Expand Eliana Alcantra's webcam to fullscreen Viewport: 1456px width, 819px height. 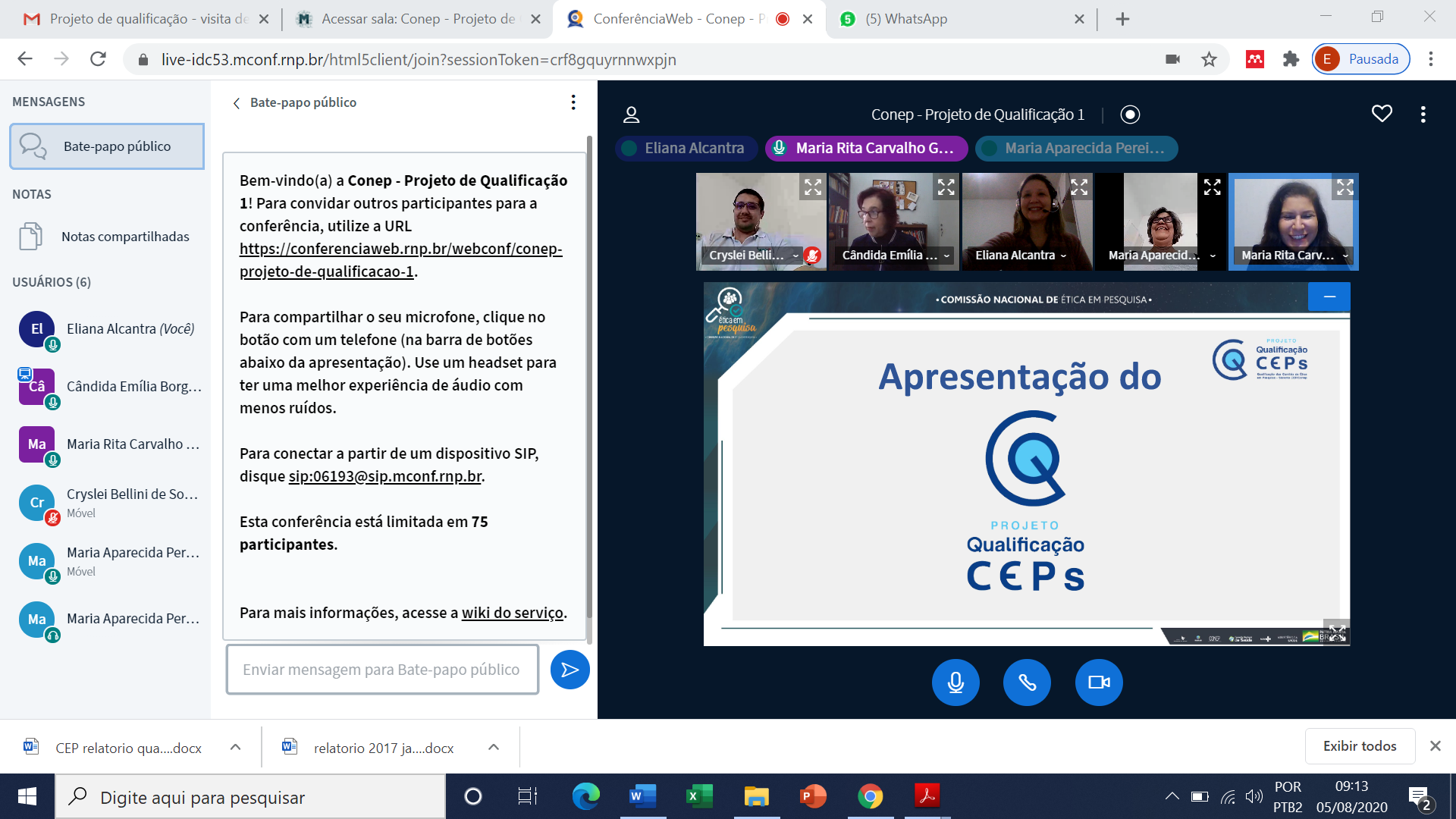pyautogui.click(x=1079, y=187)
